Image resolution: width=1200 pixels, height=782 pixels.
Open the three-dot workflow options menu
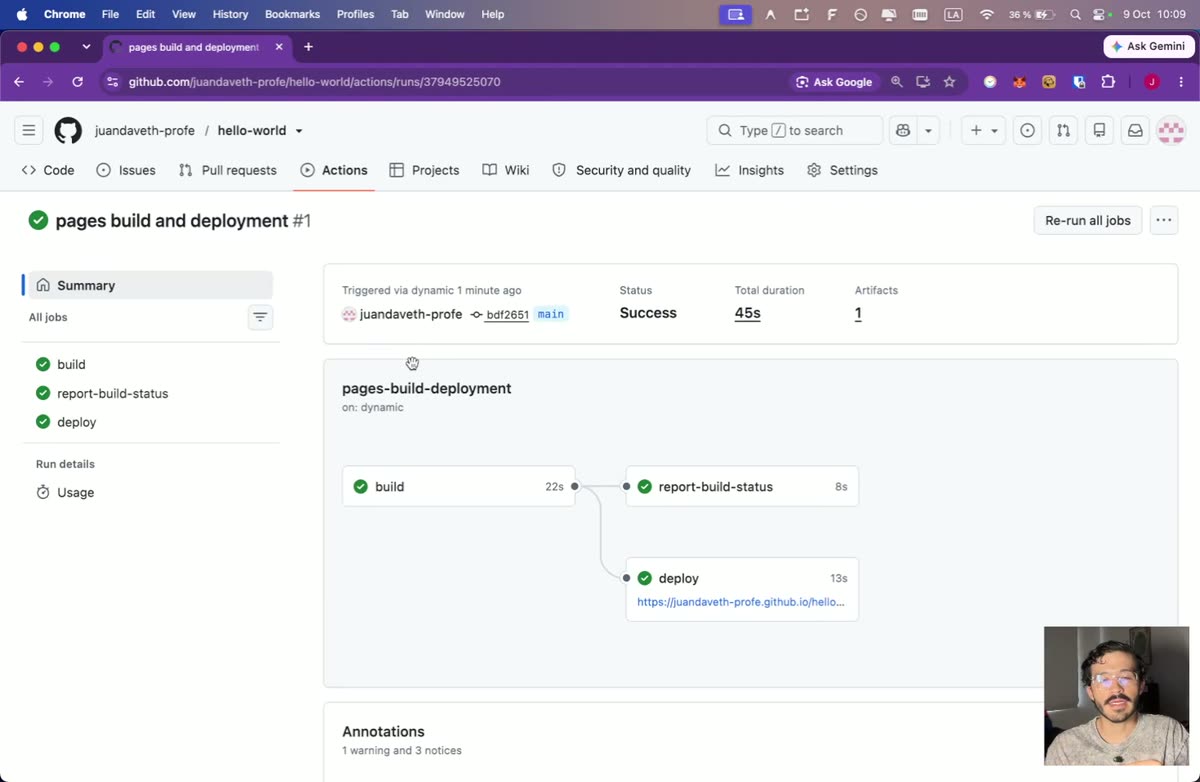1163,220
